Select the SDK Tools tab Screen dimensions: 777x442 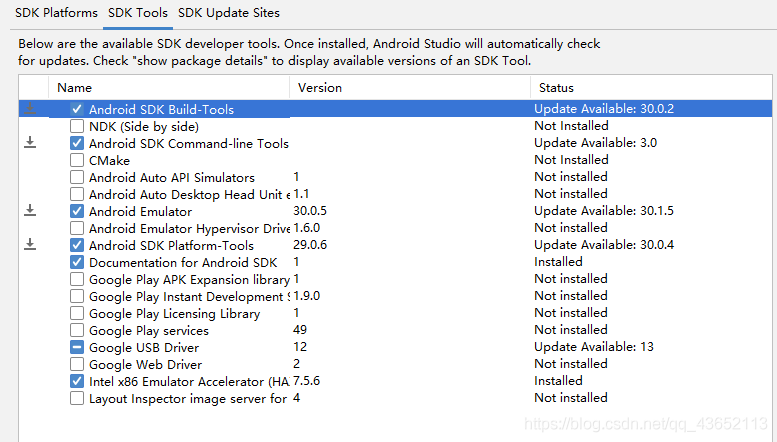pos(138,13)
